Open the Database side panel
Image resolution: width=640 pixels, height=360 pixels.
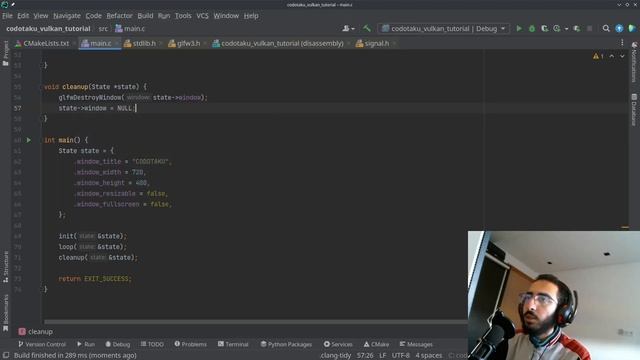click(x=634, y=109)
